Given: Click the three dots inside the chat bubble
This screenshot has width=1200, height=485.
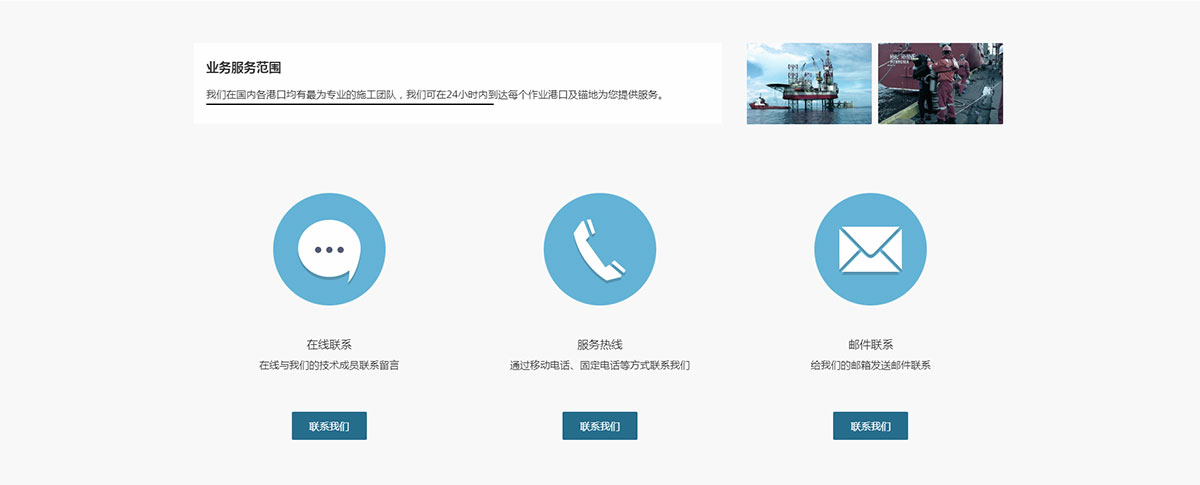Looking at the screenshot, I should click(328, 250).
